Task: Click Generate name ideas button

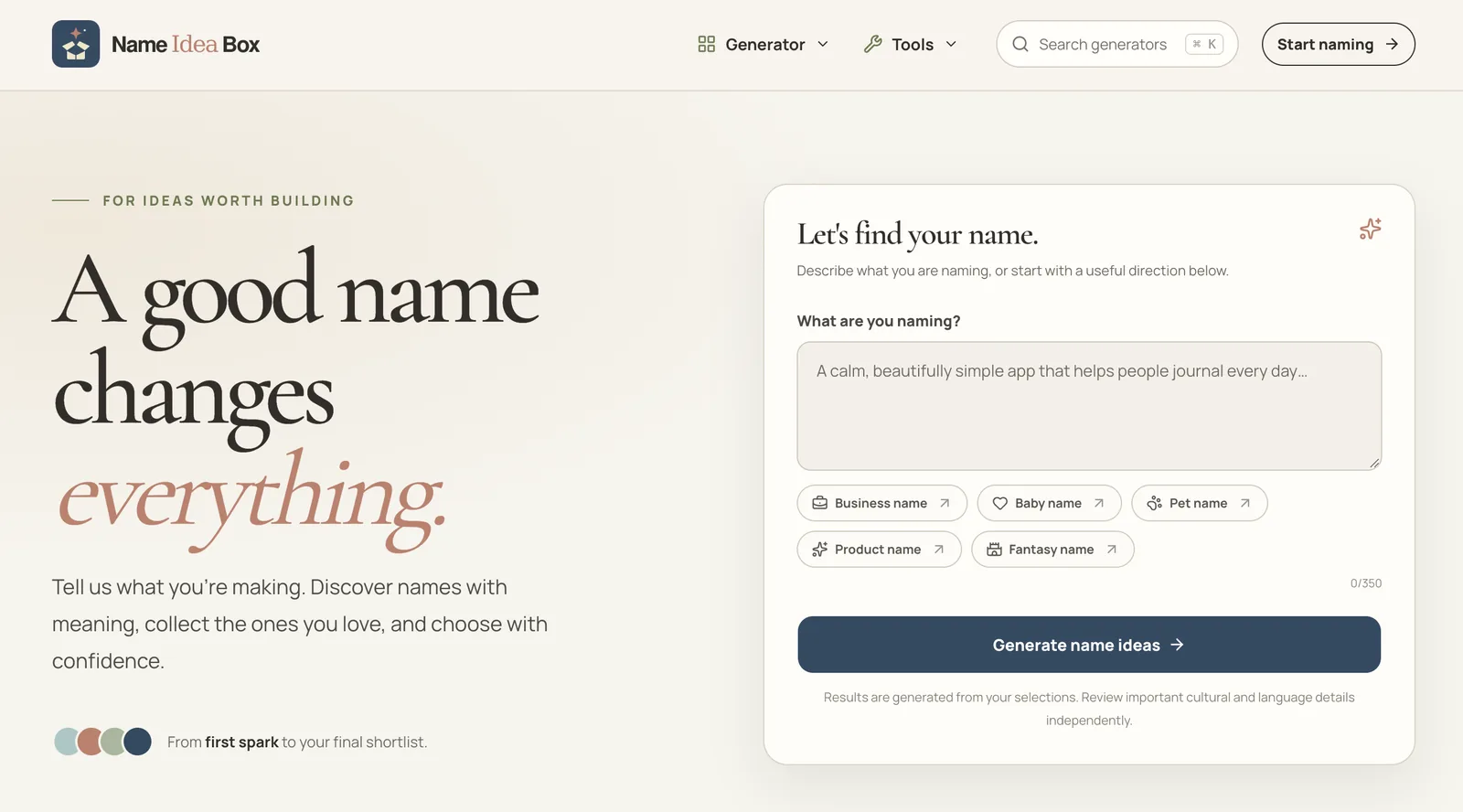Action: [1089, 645]
